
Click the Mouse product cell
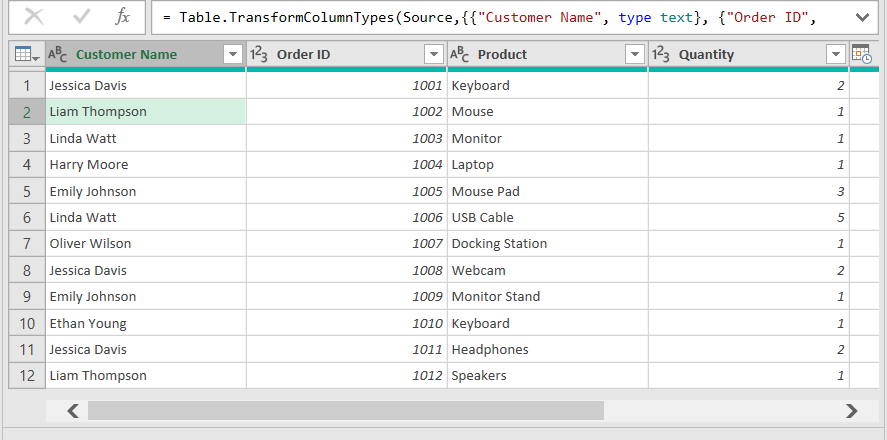point(548,112)
